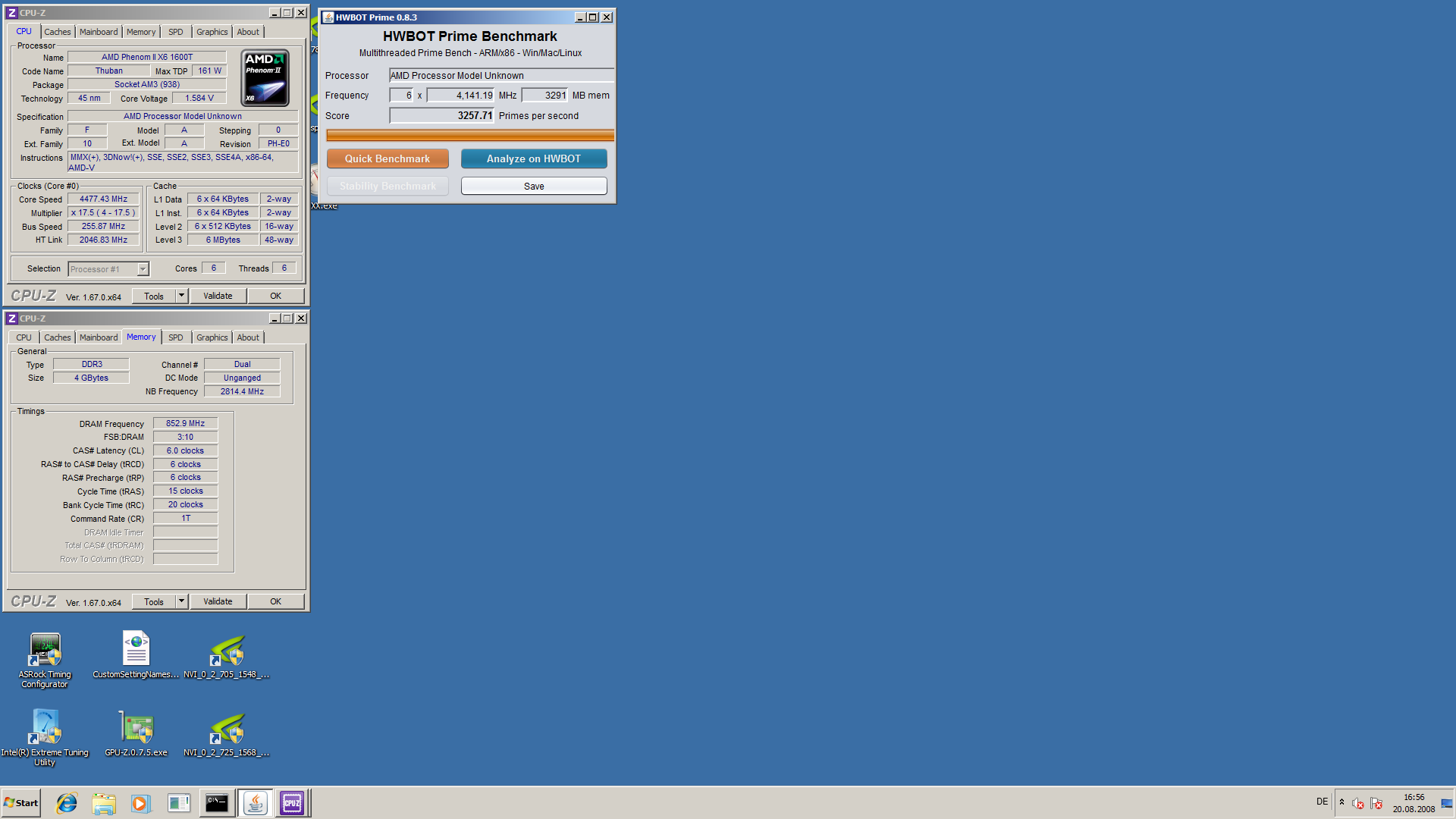Image resolution: width=1456 pixels, height=819 pixels.
Task: Open Internet Explorer from the taskbar
Action: tap(67, 803)
